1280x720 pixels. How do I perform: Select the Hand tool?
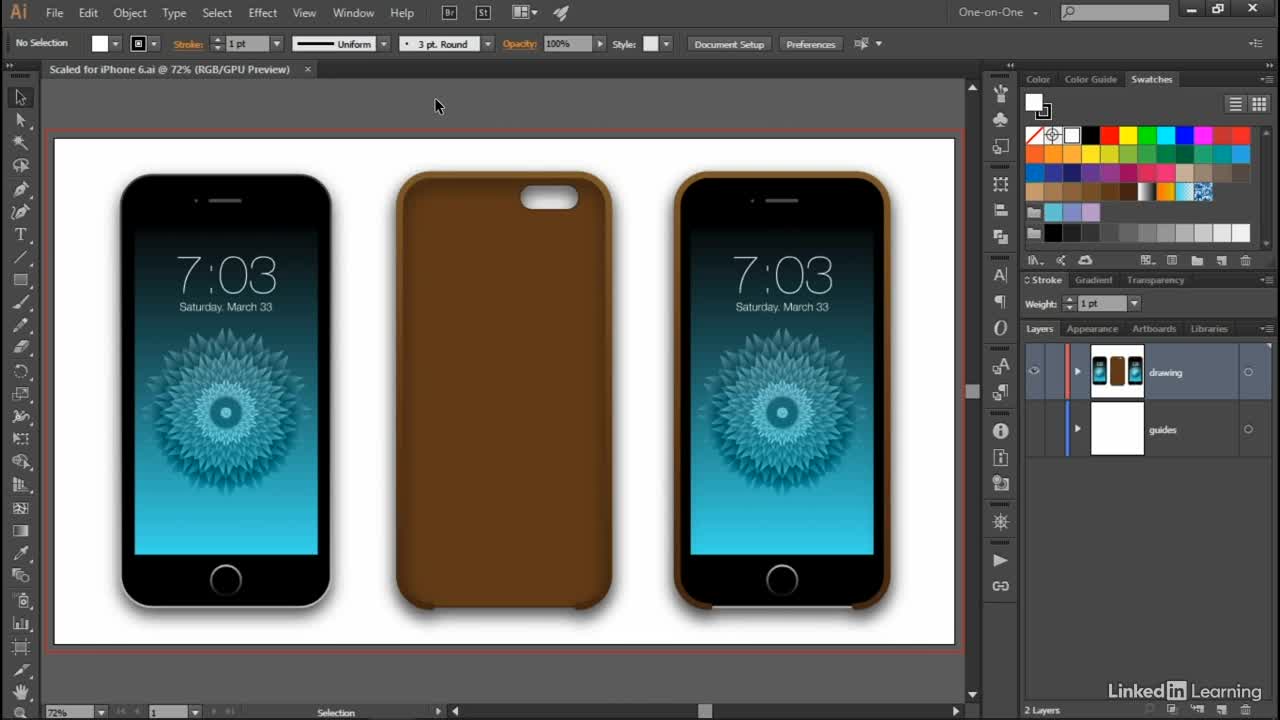pyautogui.click(x=20, y=692)
